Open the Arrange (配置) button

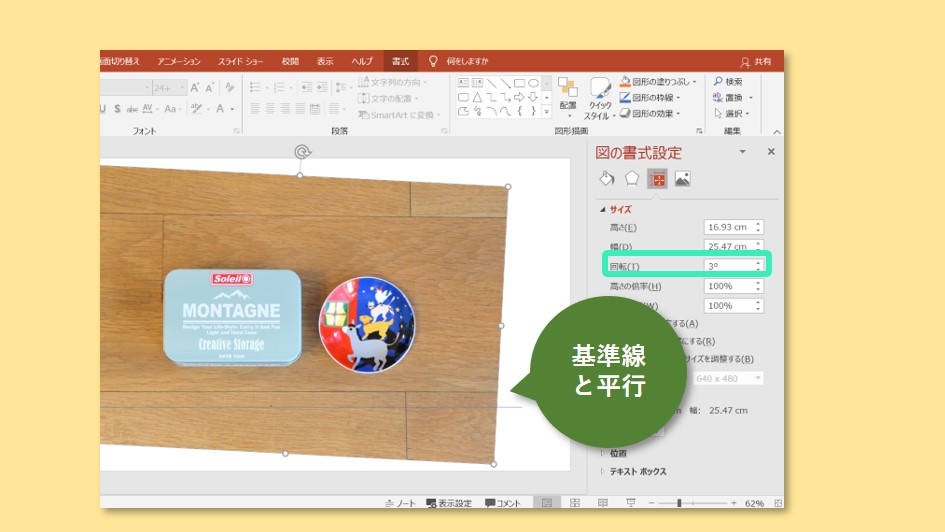click(568, 97)
